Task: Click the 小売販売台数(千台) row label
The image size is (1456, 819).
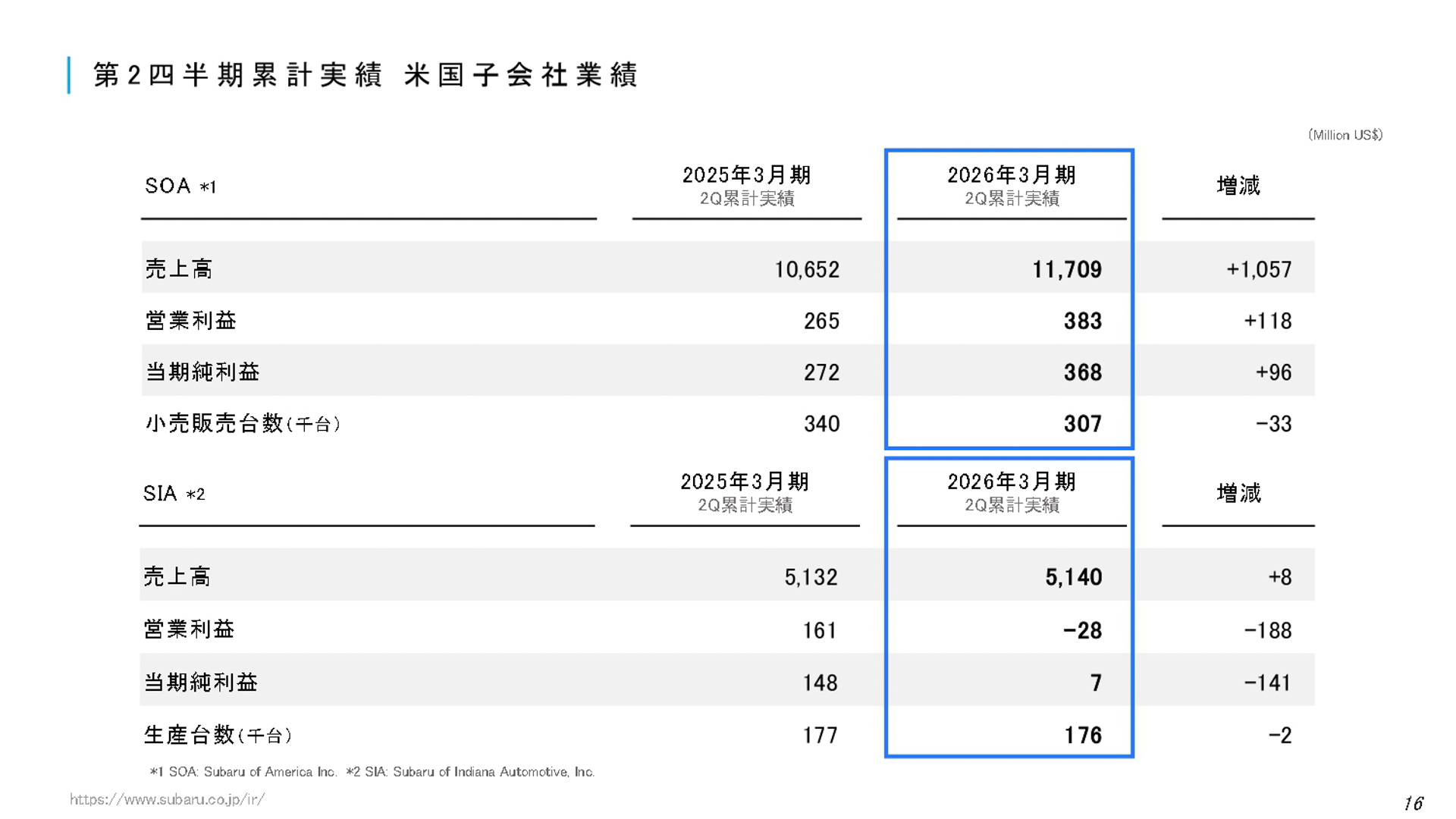Action: pos(243,423)
